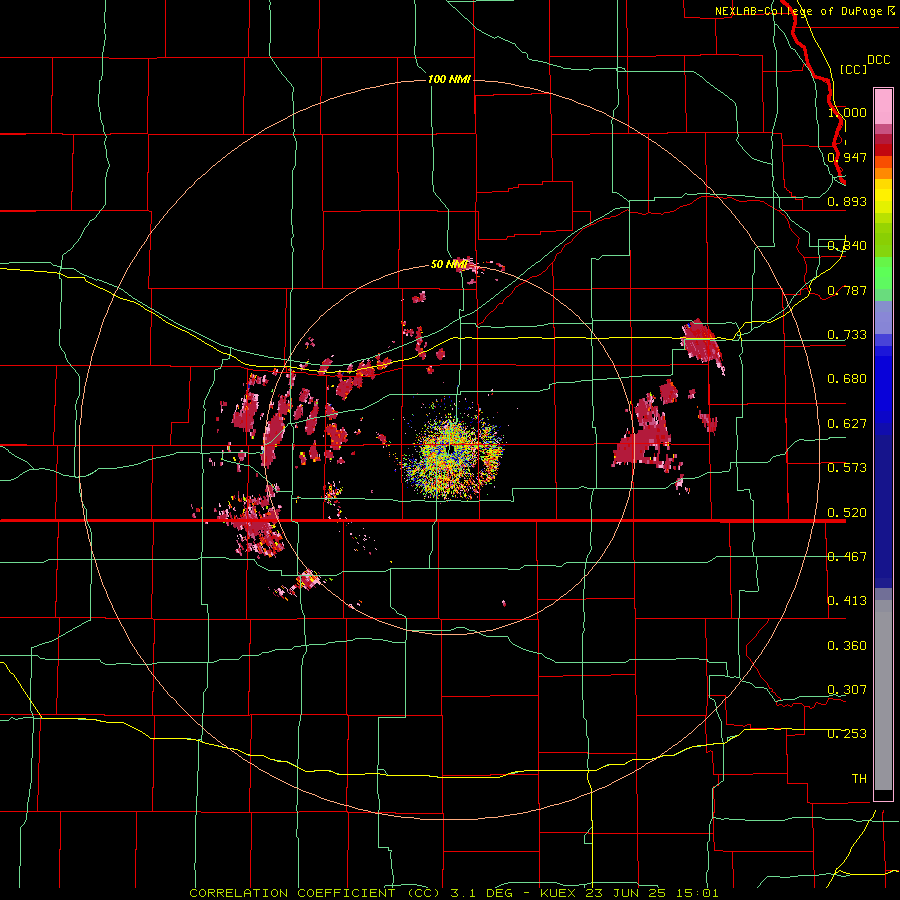This screenshot has width=900, height=900.
Task: Click the DCC label above the color scale
Action: pos(878,60)
